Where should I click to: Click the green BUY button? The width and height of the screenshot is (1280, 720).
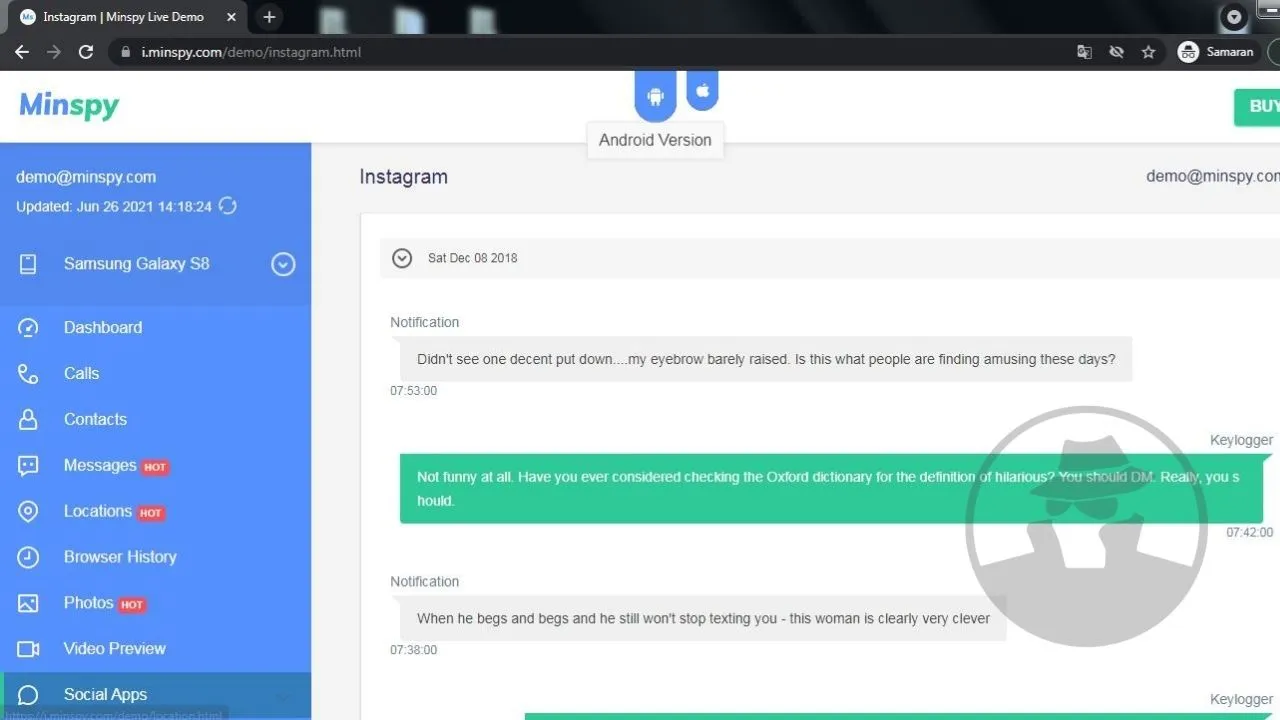pyautogui.click(x=1257, y=106)
